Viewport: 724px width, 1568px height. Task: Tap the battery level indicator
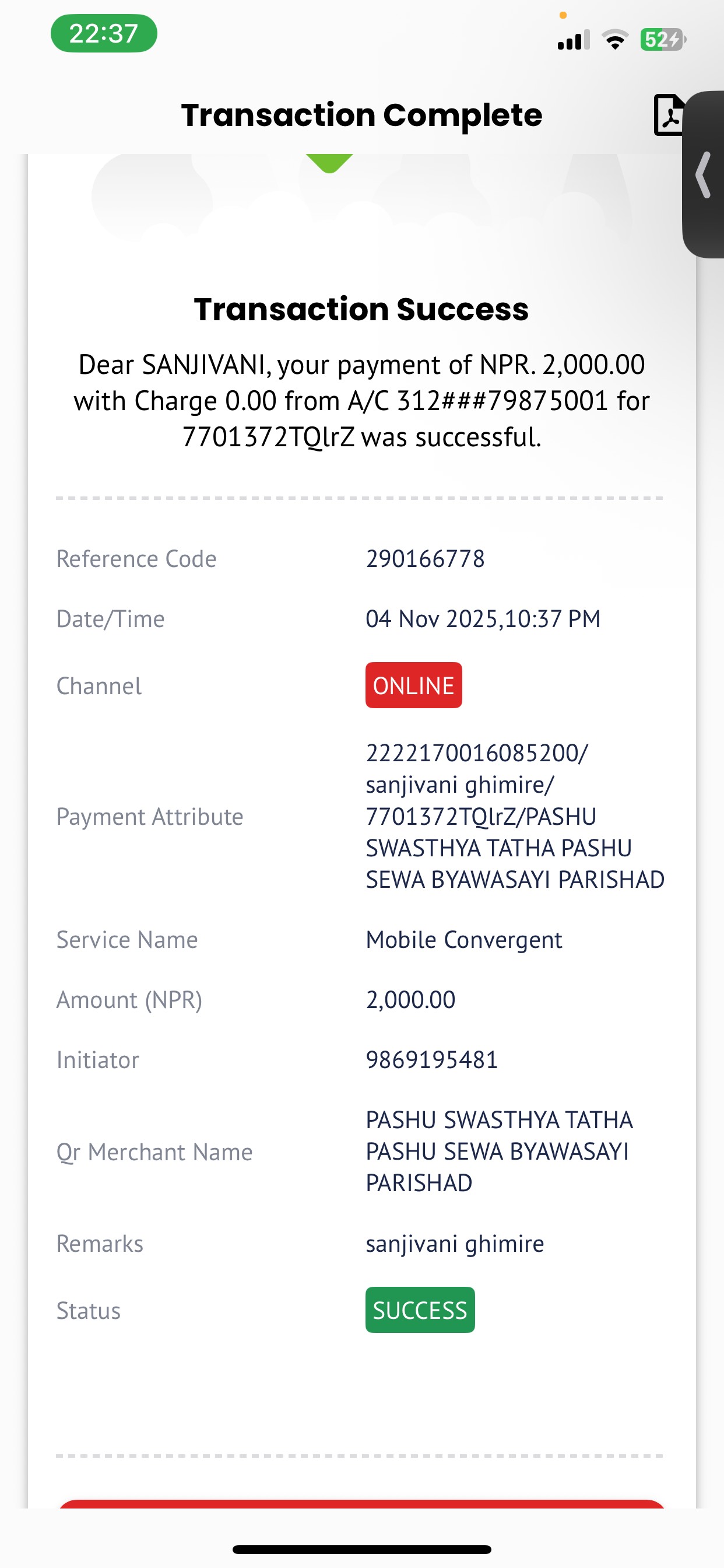tap(663, 40)
